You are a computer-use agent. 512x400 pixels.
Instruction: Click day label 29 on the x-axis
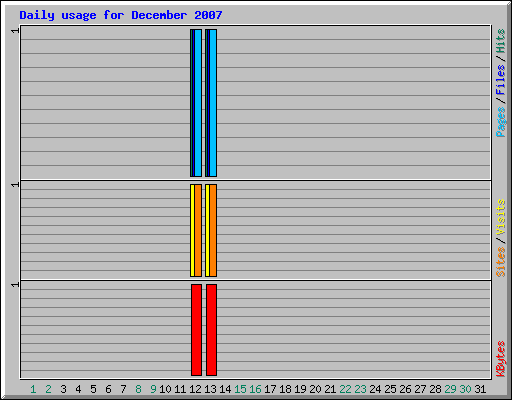pyautogui.click(x=450, y=389)
